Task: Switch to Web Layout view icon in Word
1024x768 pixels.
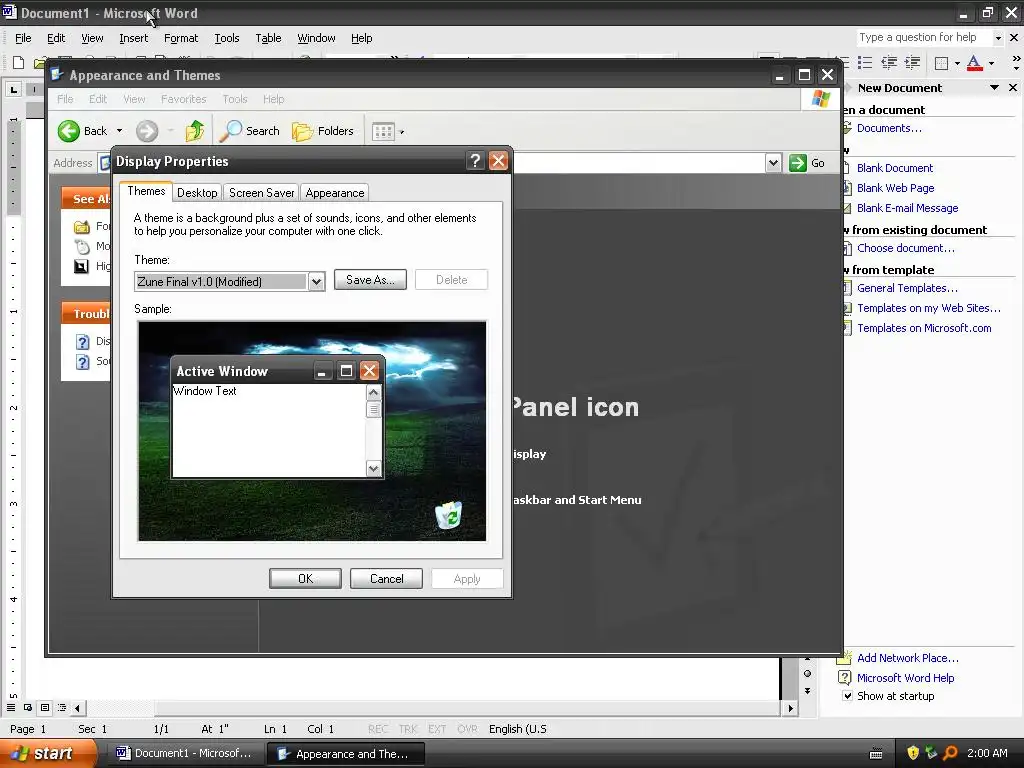Action: pos(28,707)
